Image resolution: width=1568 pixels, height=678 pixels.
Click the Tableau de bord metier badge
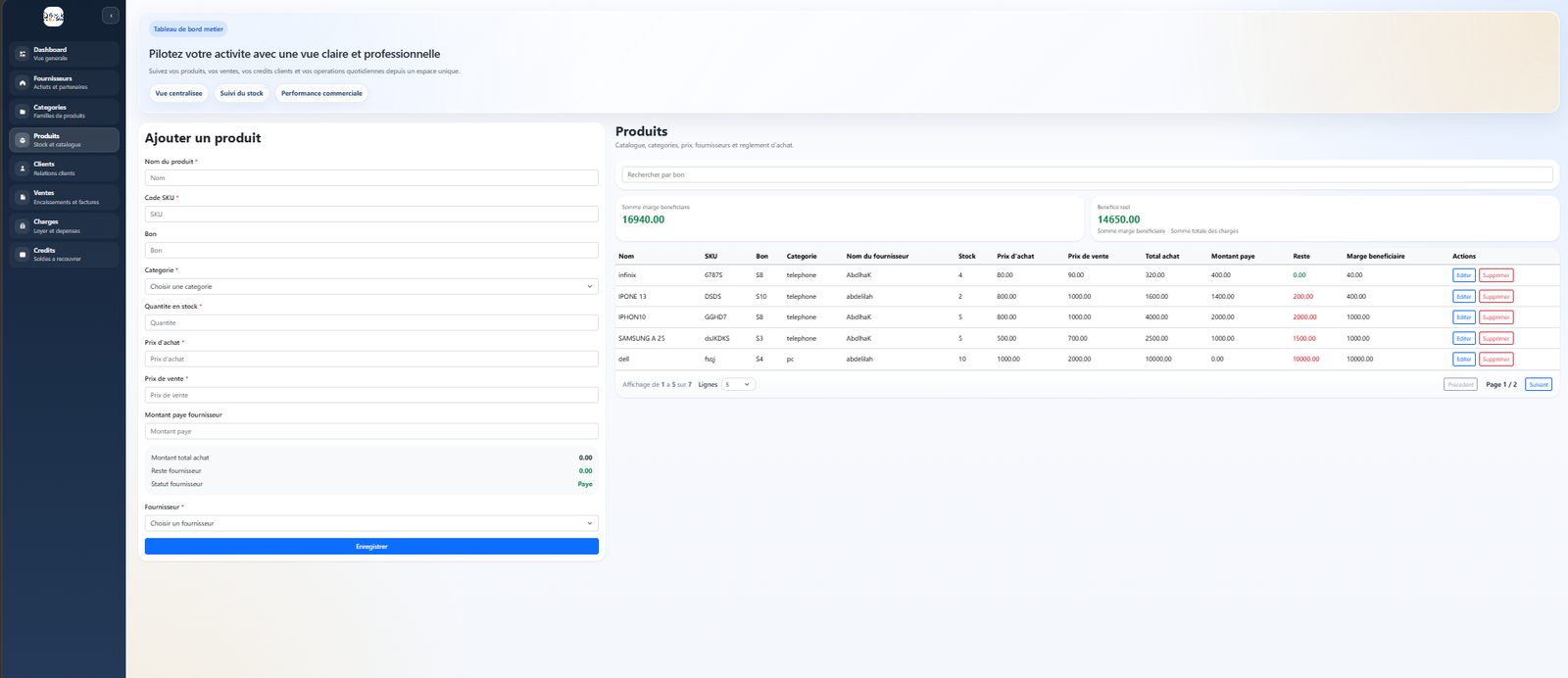pyautogui.click(x=188, y=29)
